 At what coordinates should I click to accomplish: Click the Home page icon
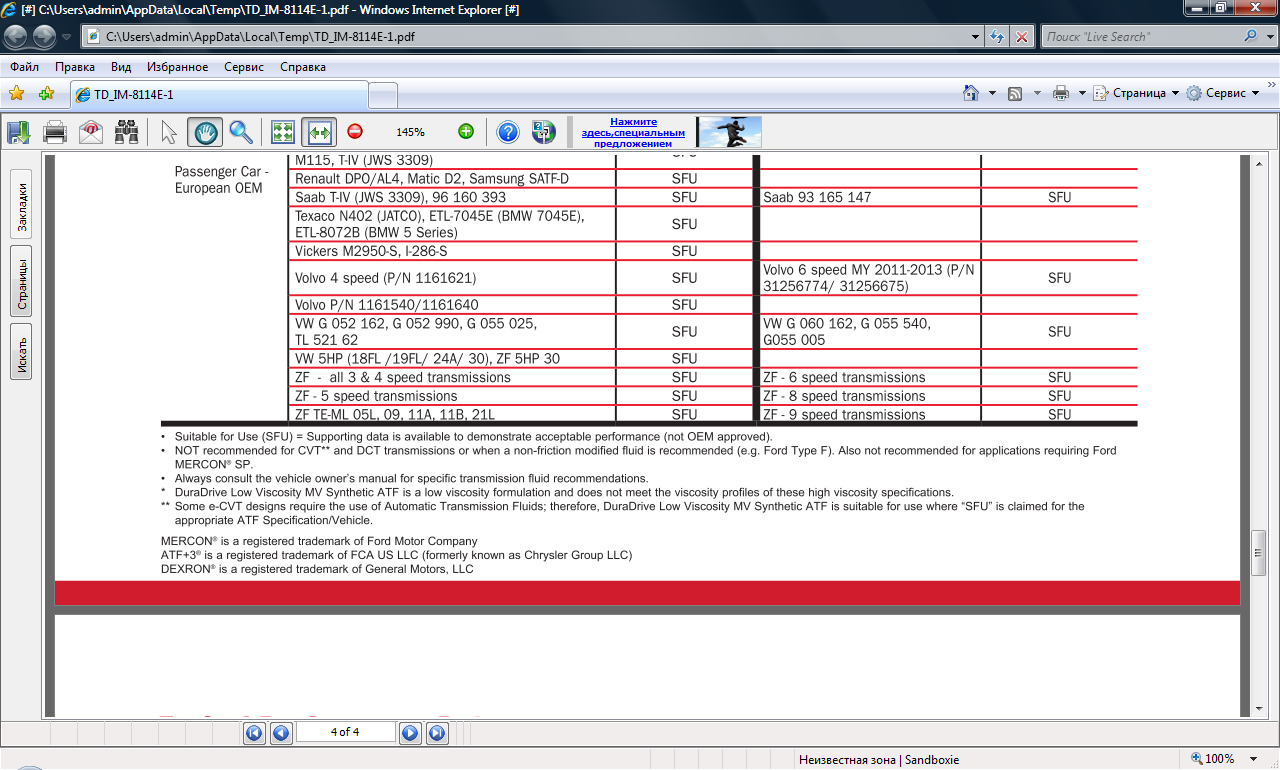coord(971,93)
